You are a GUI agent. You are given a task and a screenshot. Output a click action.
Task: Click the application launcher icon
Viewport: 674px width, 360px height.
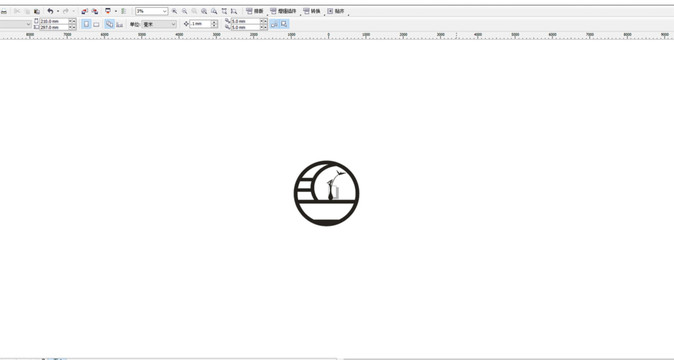pyautogui.click(x=107, y=11)
